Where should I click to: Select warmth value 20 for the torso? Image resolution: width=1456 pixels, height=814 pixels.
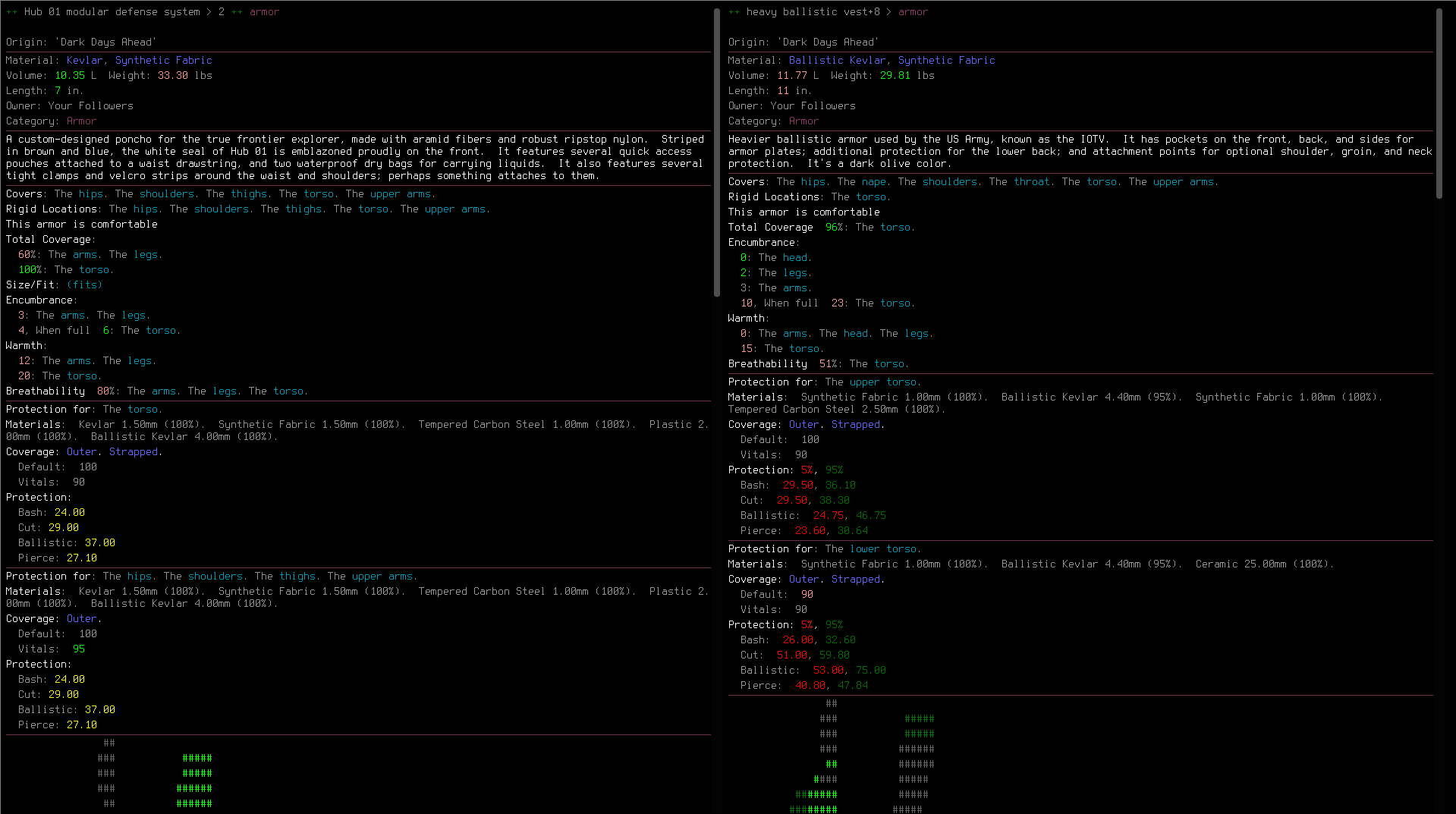point(24,376)
